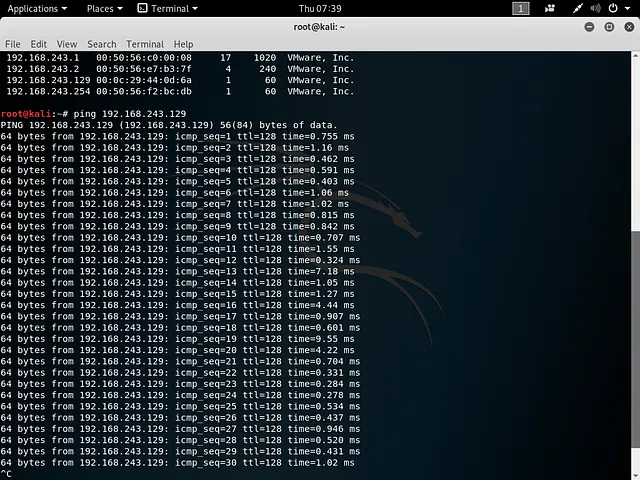Click the root@kali title text
This screenshot has width=640, height=480.
319,27
